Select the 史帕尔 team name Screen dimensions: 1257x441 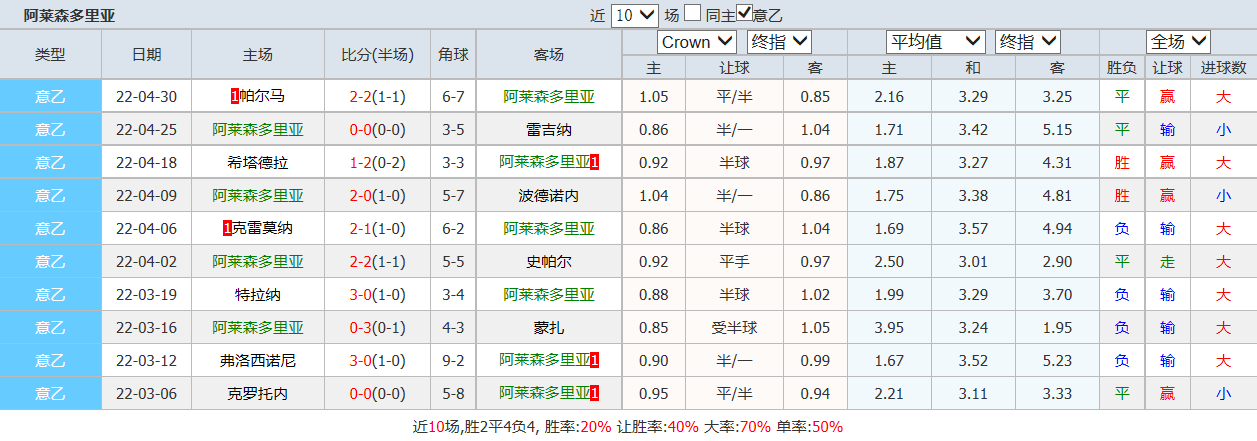pos(549,262)
